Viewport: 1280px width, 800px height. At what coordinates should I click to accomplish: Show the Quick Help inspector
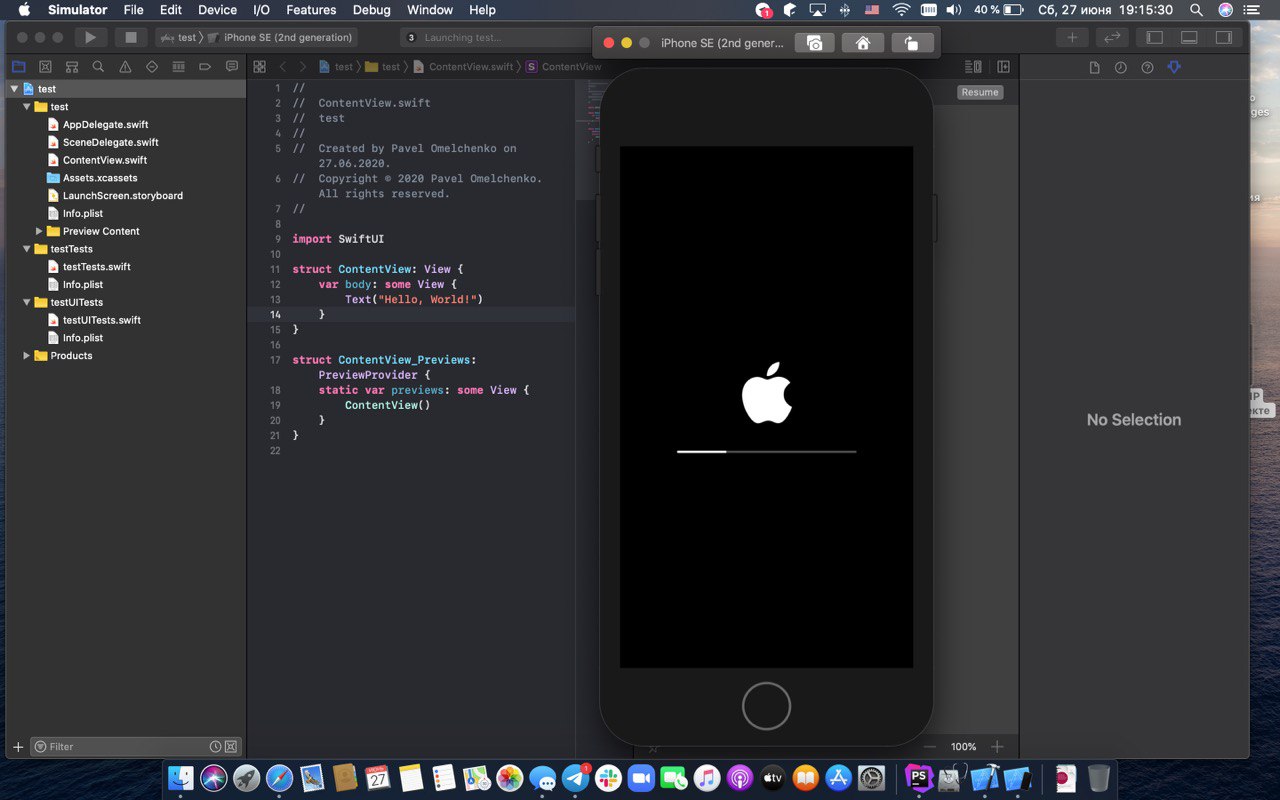(x=1147, y=67)
